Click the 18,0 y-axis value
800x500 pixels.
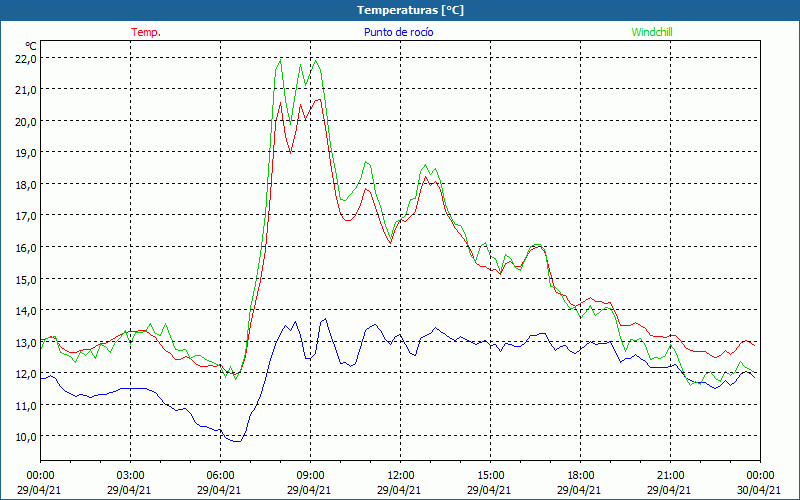[x=27, y=185]
